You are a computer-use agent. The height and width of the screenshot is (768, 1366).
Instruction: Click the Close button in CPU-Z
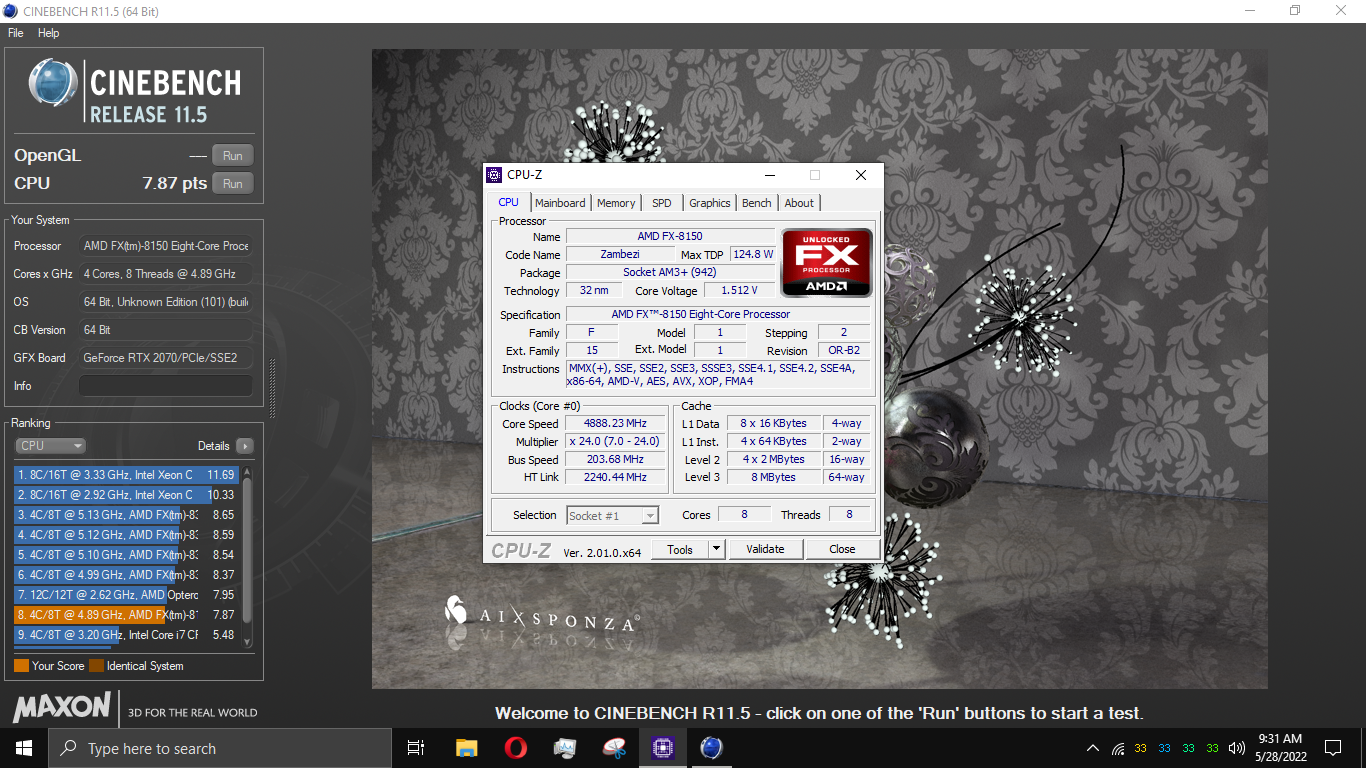[842, 549]
